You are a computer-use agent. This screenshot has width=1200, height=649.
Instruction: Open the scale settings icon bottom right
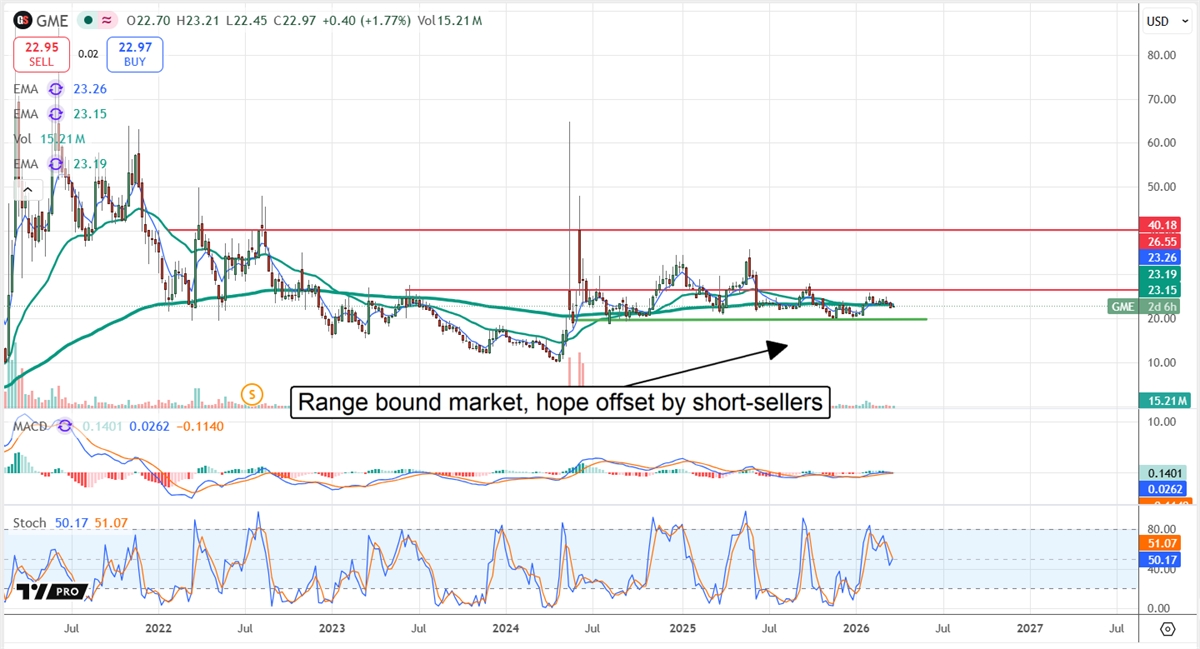pyautogui.click(x=1167, y=630)
